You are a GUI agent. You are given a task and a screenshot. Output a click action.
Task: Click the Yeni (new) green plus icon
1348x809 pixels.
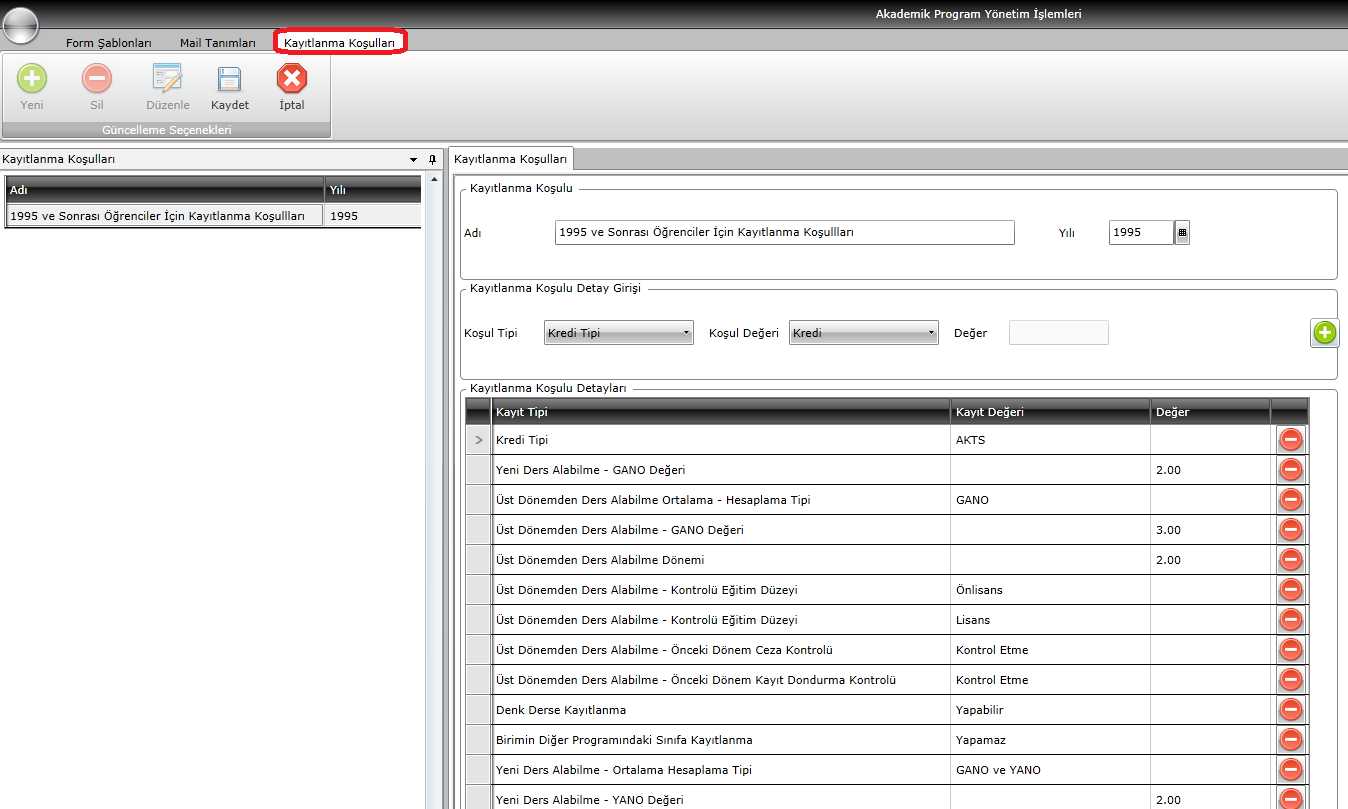[x=32, y=79]
